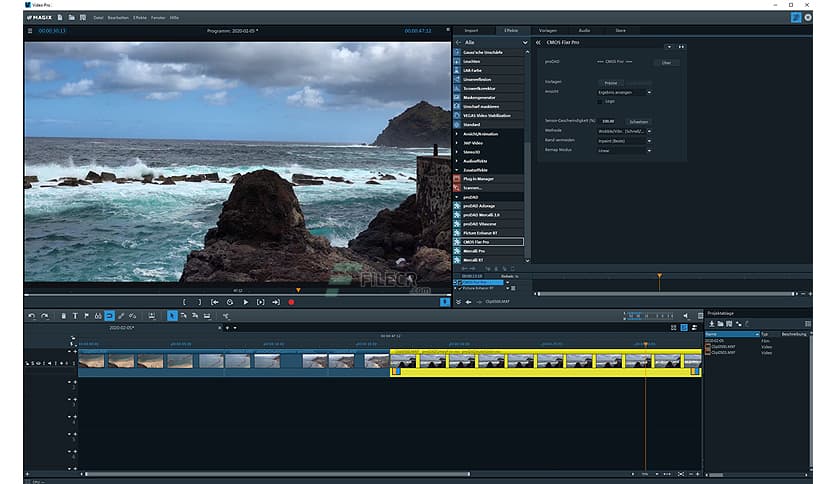Viewport: 836px width, 484px height.
Task: Click the scissors cut tool icon
Action: (226, 316)
